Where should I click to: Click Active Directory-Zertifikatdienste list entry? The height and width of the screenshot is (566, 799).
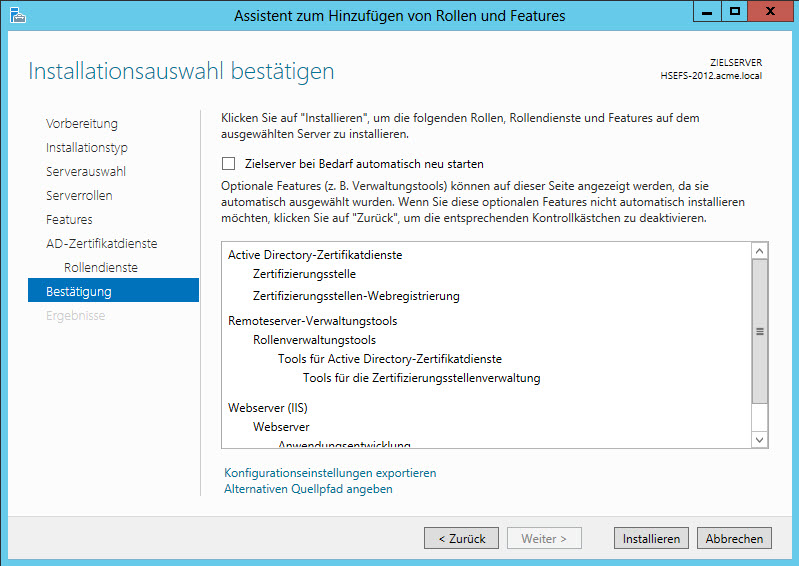315,255
